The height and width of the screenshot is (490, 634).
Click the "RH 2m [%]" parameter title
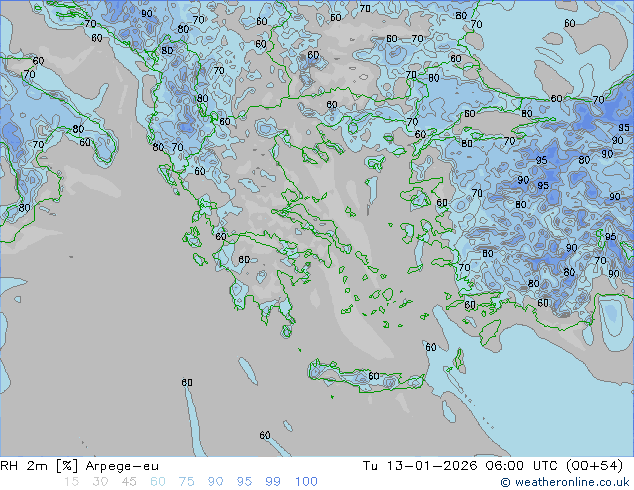coord(39,466)
